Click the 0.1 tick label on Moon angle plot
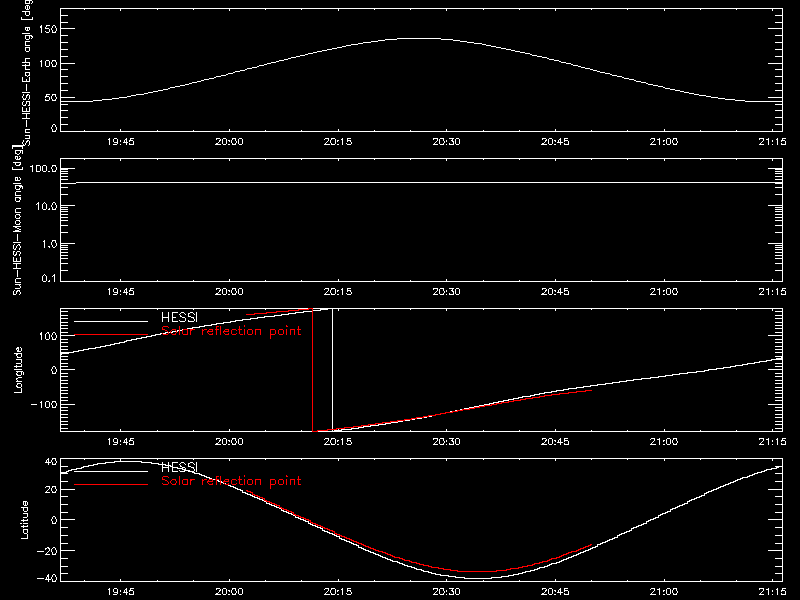 click(49, 278)
